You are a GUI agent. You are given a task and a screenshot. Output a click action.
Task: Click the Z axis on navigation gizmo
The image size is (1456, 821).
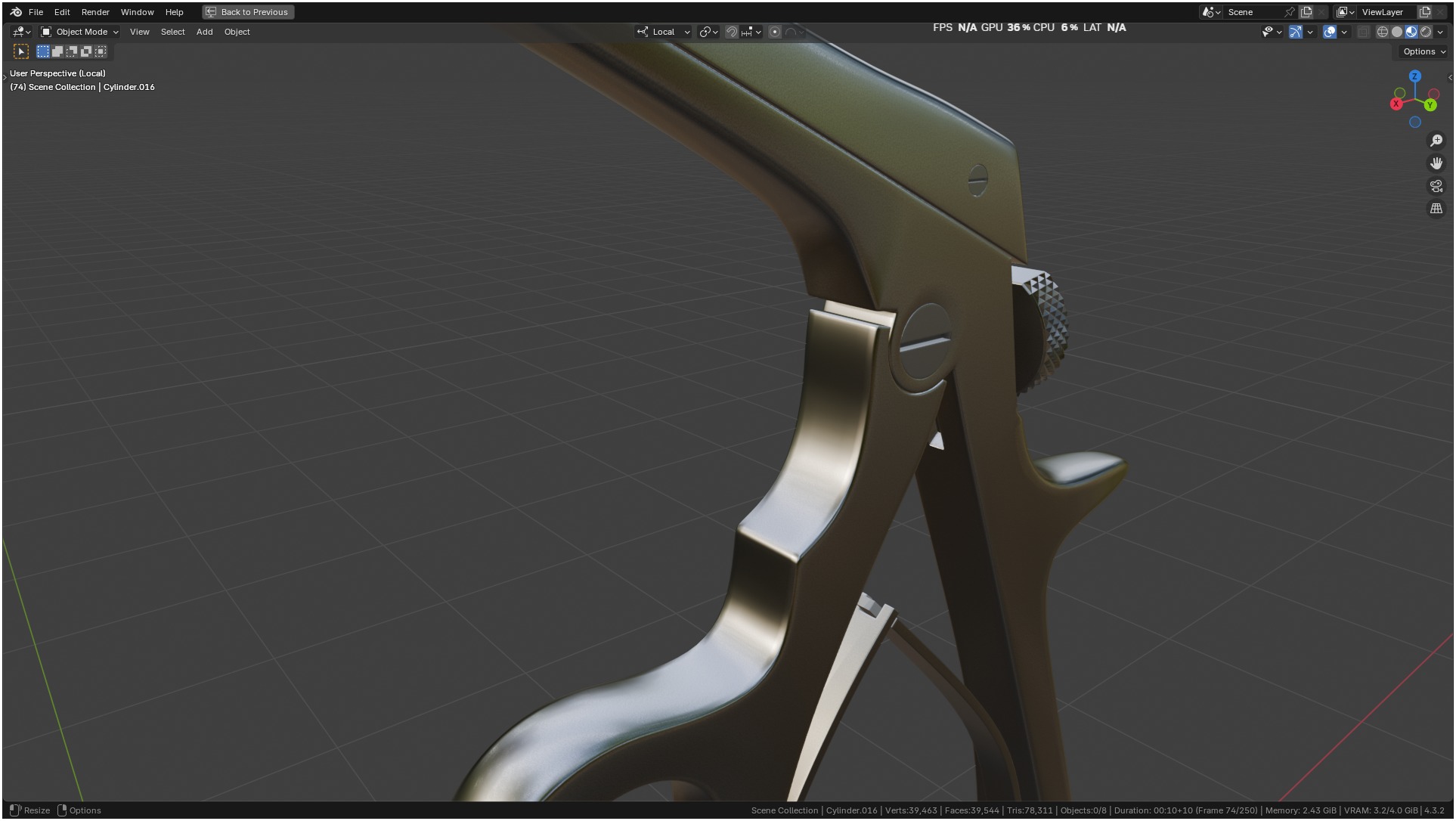click(x=1415, y=76)
